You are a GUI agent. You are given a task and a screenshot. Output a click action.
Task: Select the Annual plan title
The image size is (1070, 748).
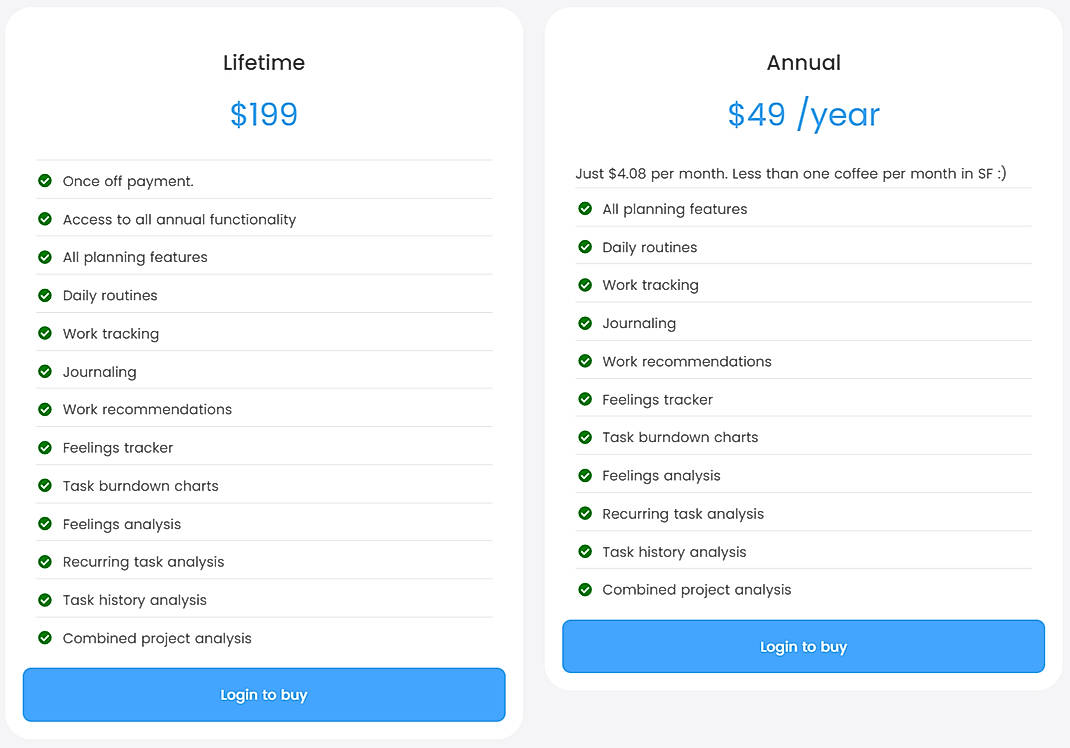[x=803, y=62]
